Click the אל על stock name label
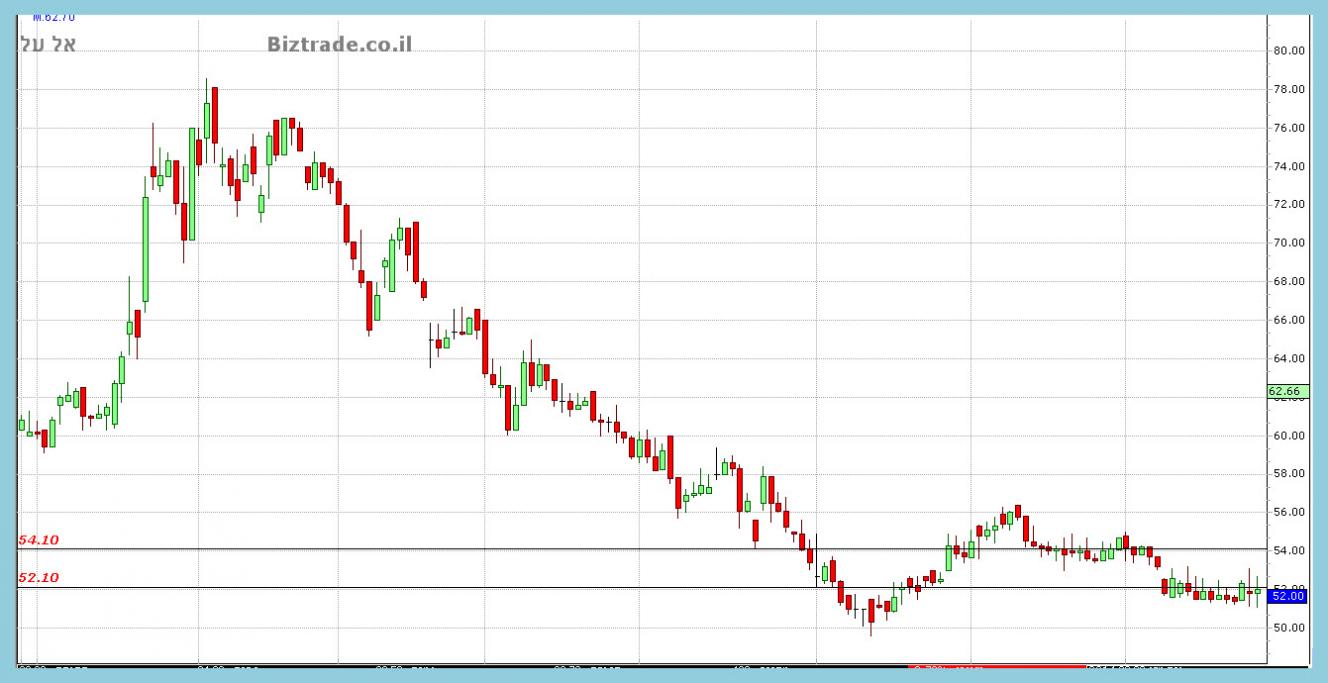The height and width of the screenshot is (683, 1328). [48, 45]
